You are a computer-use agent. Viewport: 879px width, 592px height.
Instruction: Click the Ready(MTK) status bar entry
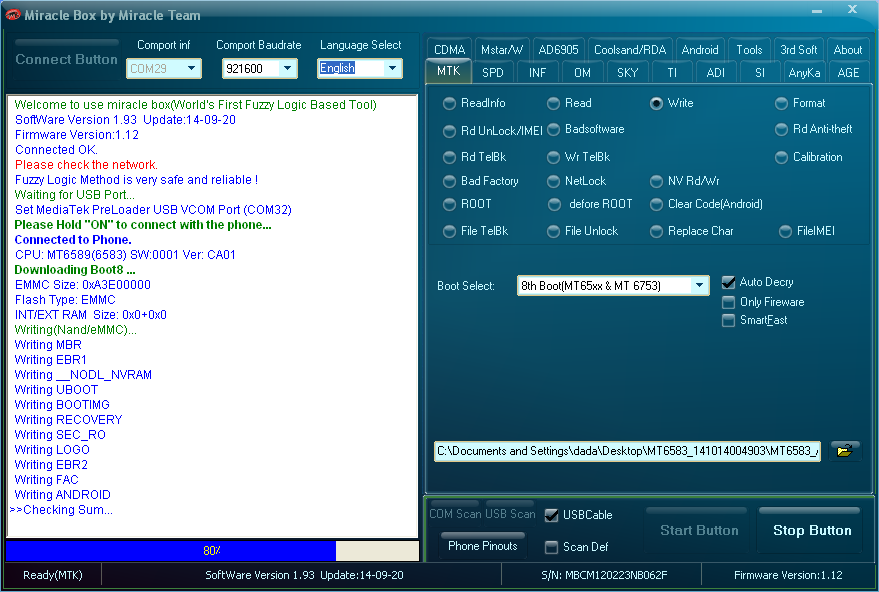(x=53, y=575)
